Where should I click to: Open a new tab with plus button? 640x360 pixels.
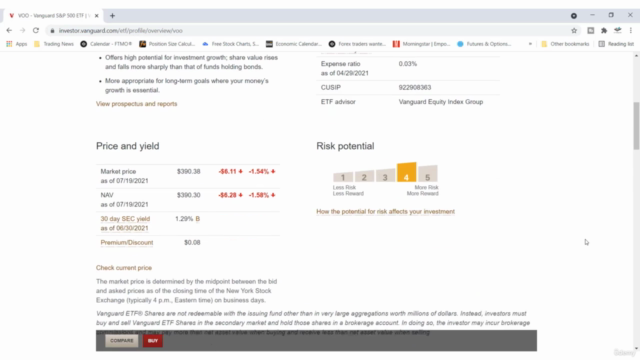pos(112,16)
